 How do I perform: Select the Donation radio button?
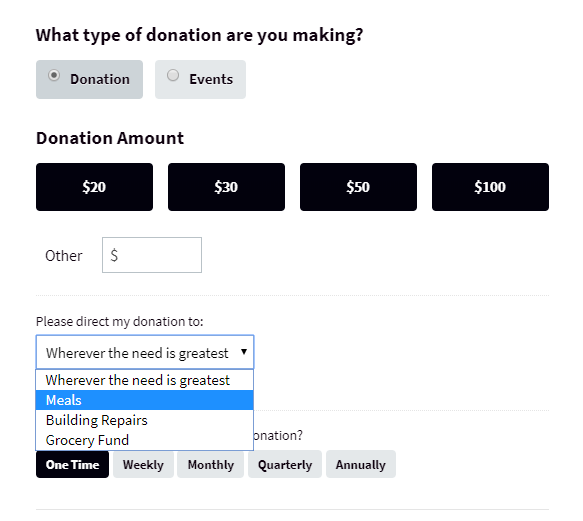[x=54, y=75]
